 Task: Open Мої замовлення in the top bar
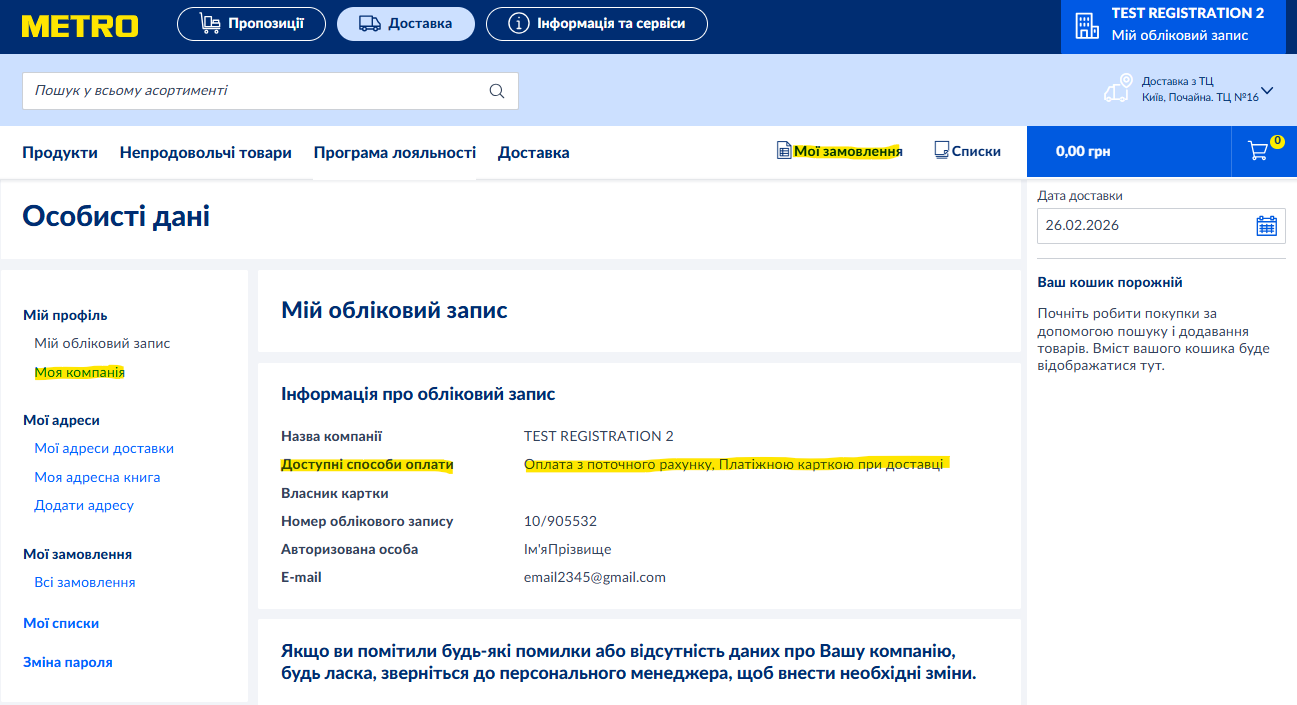pos(848,151)
